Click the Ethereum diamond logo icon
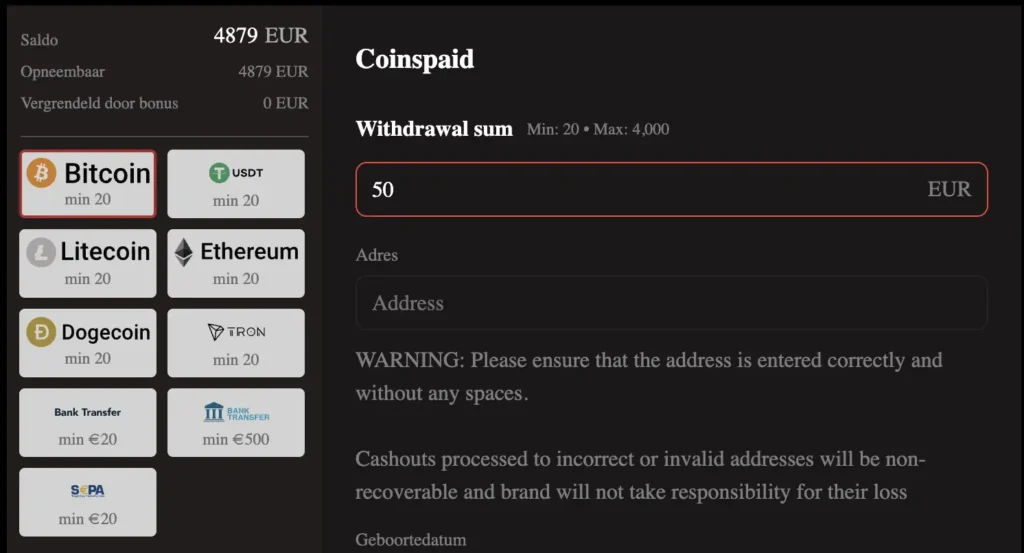 184,252
